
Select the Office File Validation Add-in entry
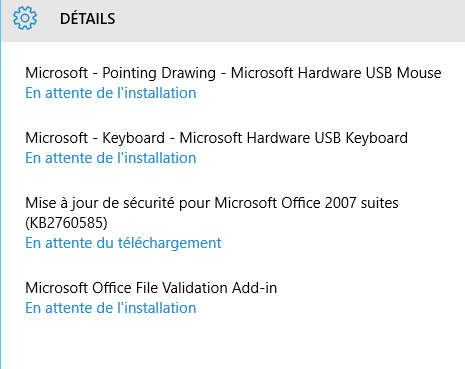tap(151, 288)
